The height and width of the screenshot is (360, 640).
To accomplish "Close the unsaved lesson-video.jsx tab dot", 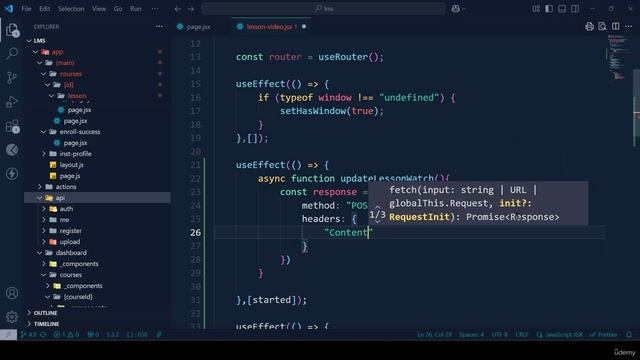I will 304,27.
